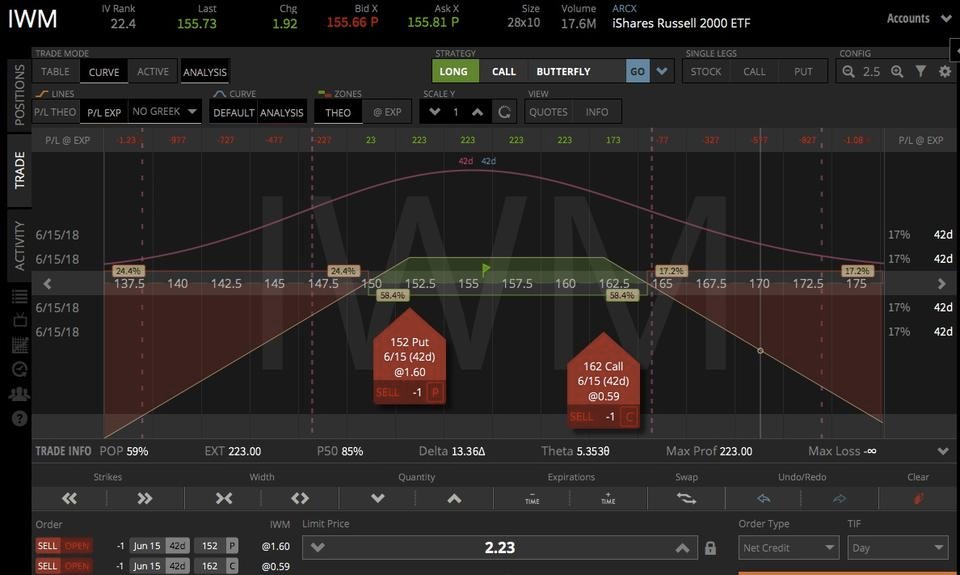Viewport: 960px width, 575px height.
Task: Pan strike axis right with arrow
Action: [x=942, y=284]
